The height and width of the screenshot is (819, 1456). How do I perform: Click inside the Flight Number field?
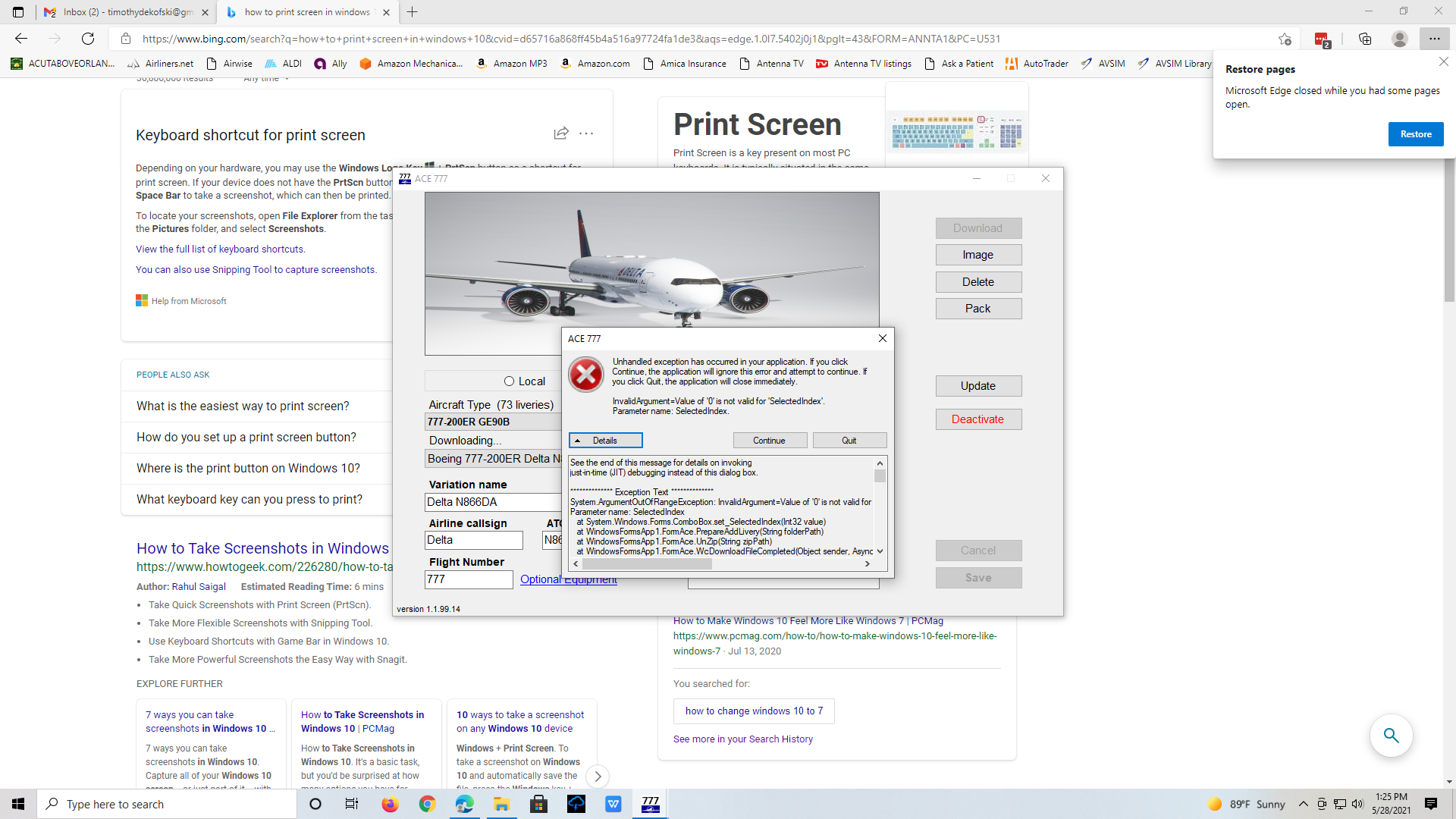click(468, 579)
